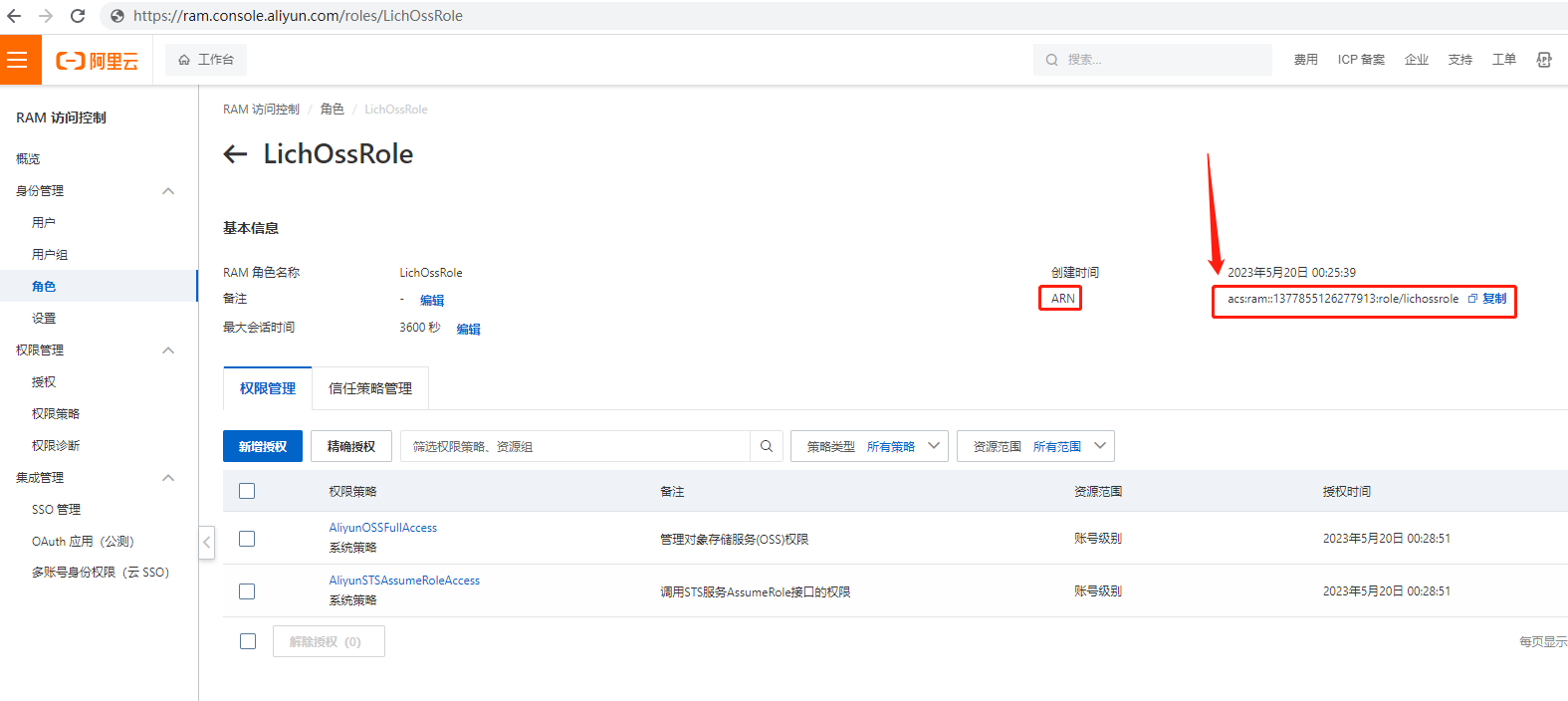Open 企业 in the top header
This screenshot has width=1568, height=701.
(x=1417, y=60)
